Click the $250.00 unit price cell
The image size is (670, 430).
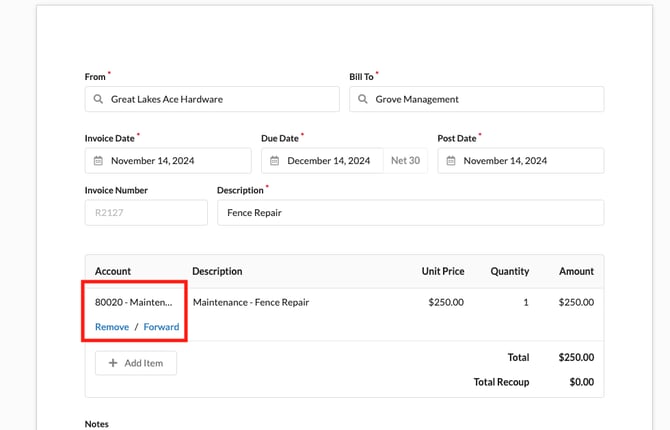tap(445, 301)
